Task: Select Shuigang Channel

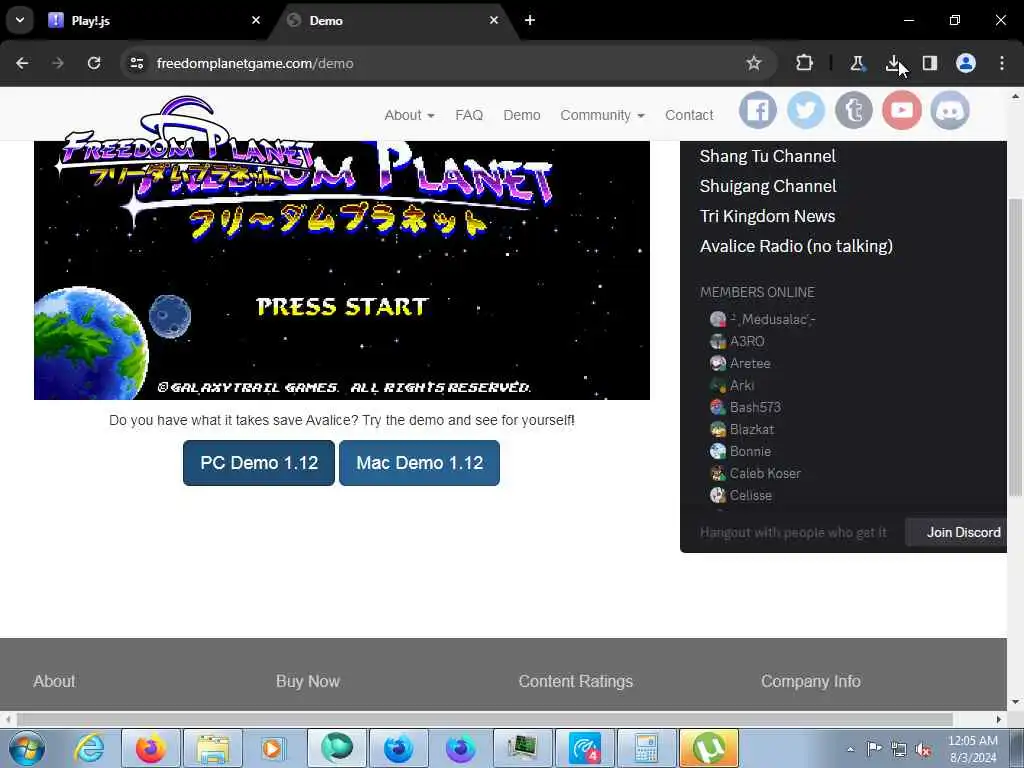Action: 768,186
